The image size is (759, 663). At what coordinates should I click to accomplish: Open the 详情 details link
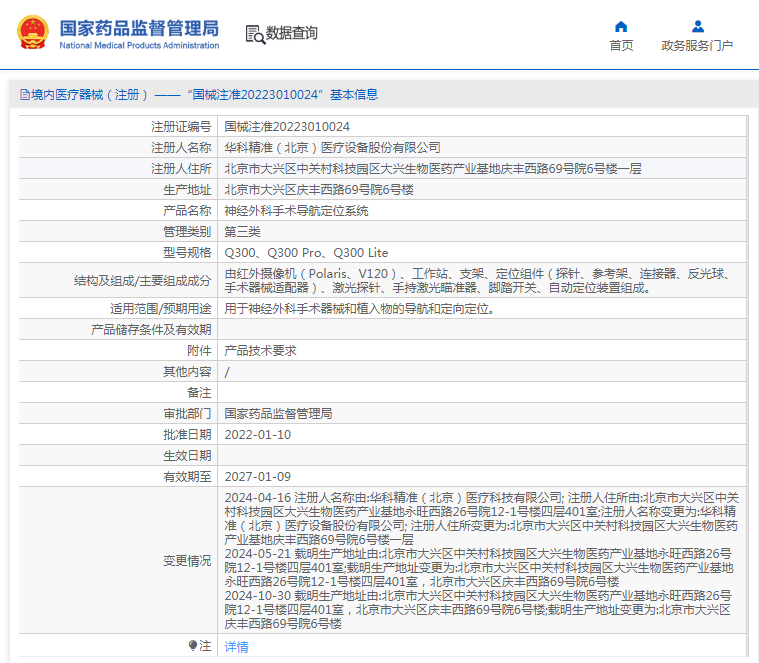point(237,647)
